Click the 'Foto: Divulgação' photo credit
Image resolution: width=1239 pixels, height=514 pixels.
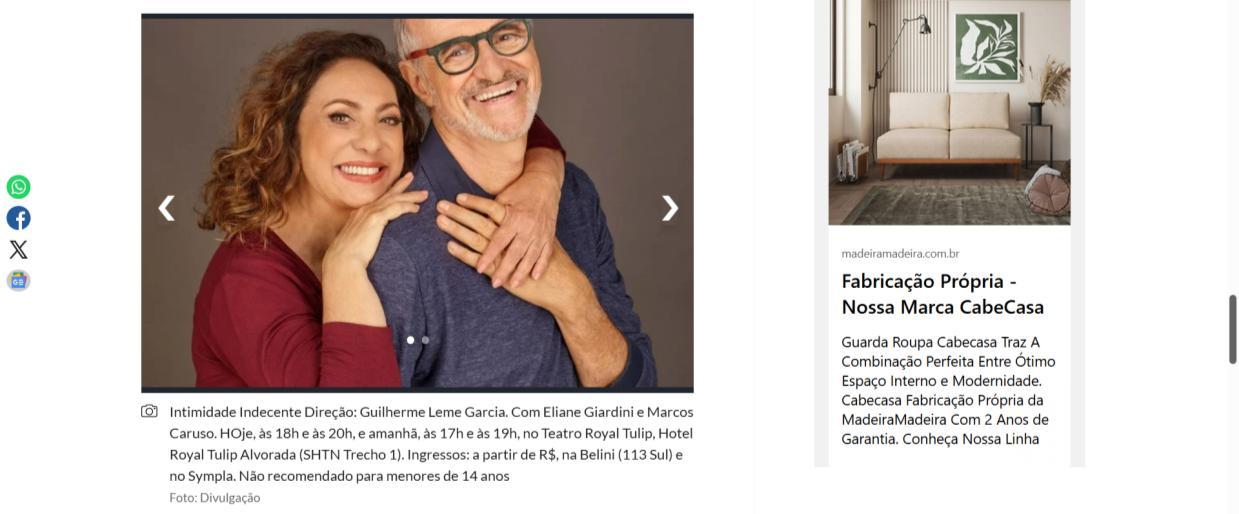[214, 498]
